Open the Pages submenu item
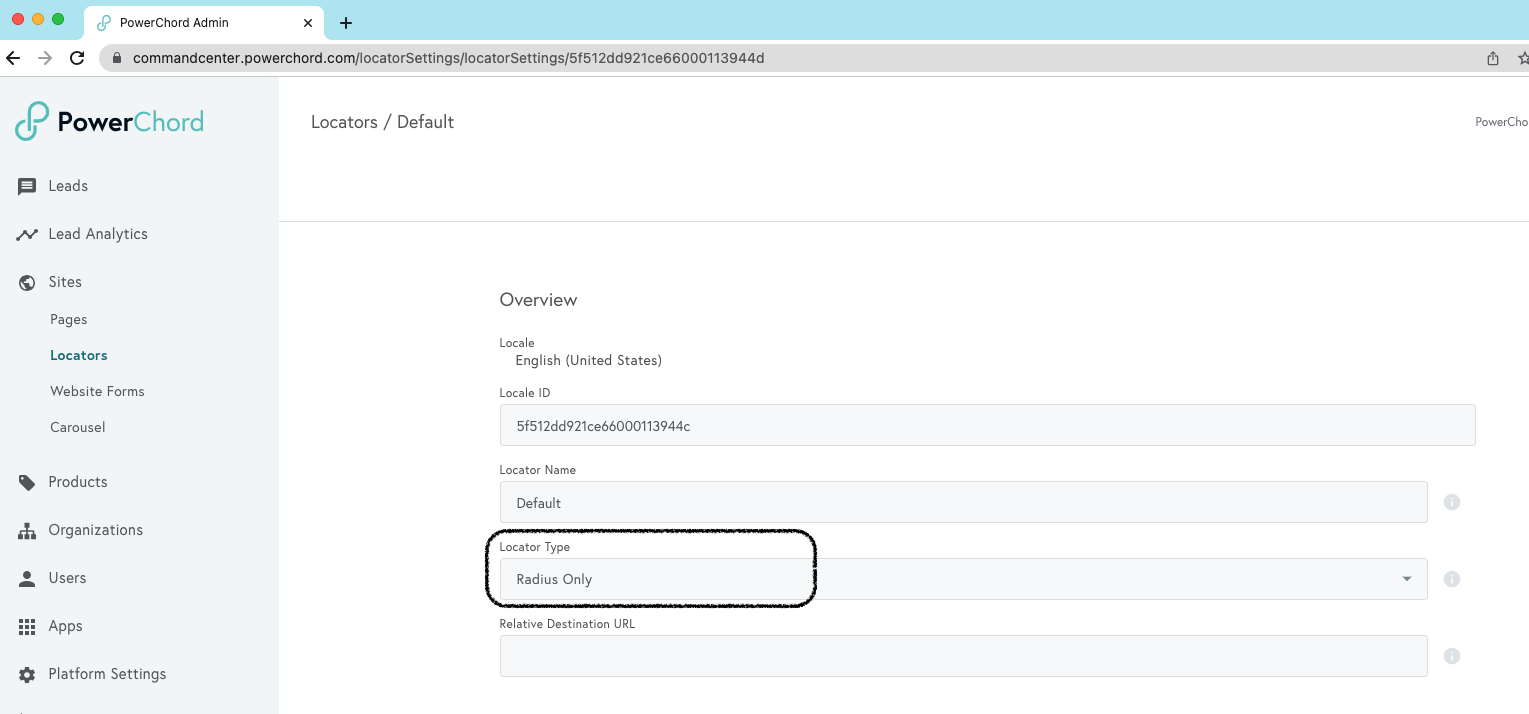 click(x=69, y=320)
